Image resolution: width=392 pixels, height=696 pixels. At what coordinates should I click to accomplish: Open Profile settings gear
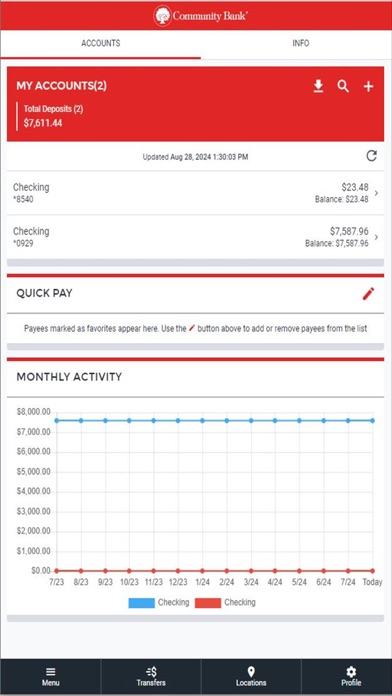tap(351, 672)
